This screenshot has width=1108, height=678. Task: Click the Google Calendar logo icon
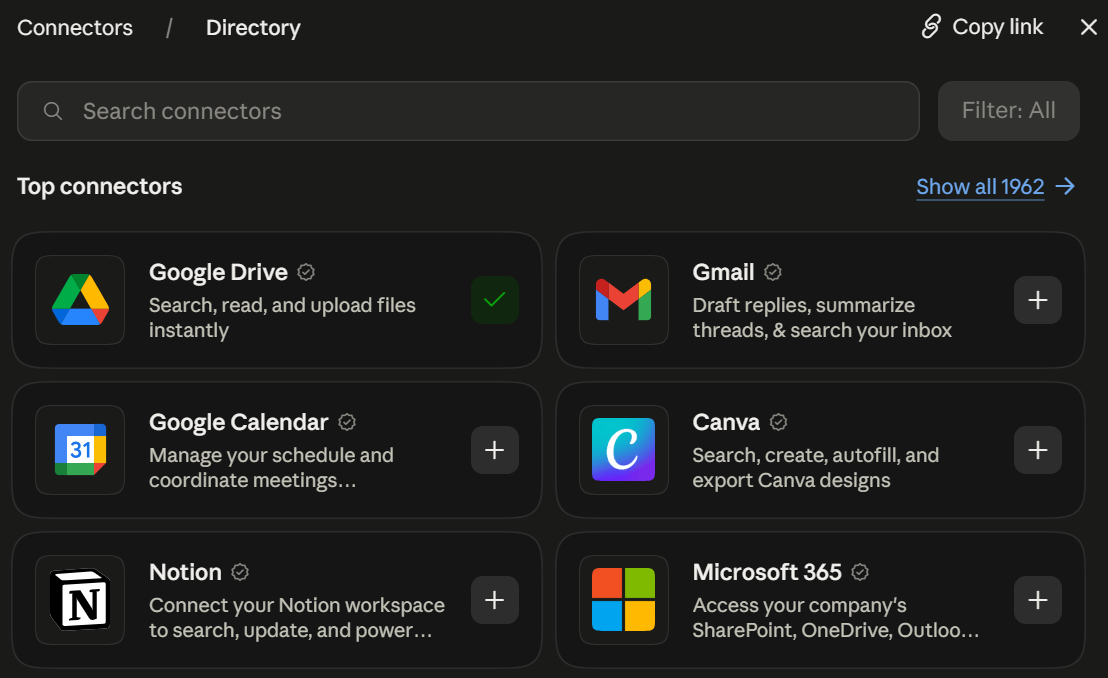tap(80, 450)
